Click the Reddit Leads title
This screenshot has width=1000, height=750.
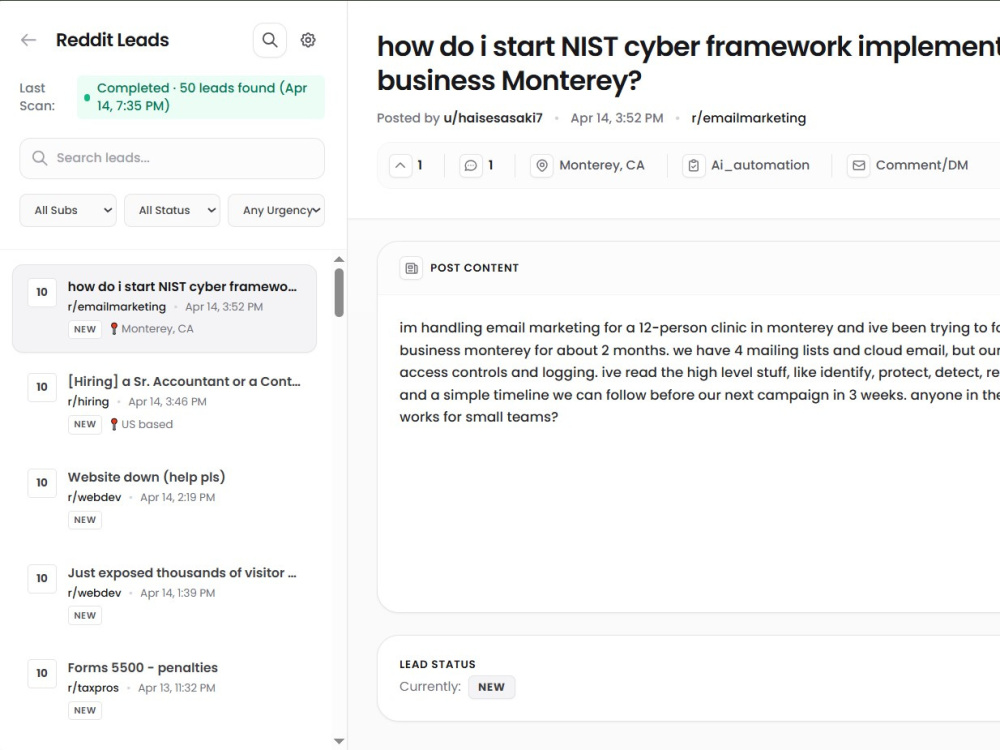coord(112,40)
